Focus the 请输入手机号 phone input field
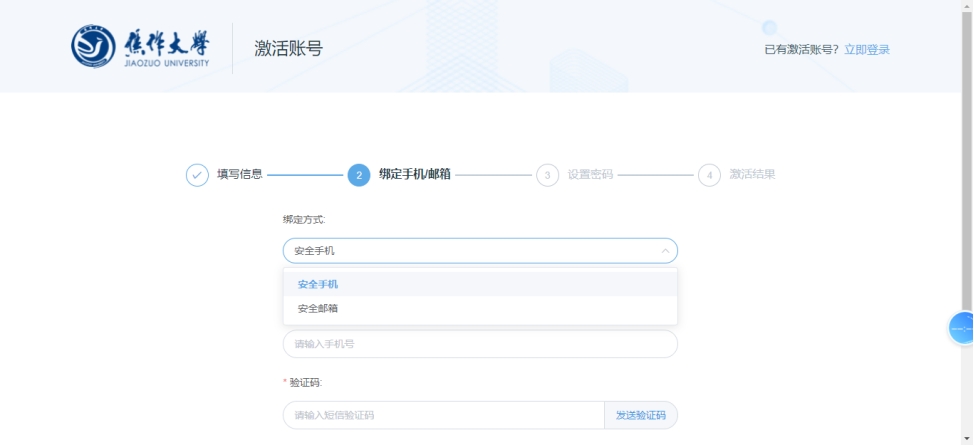 (x=480, y=344)
